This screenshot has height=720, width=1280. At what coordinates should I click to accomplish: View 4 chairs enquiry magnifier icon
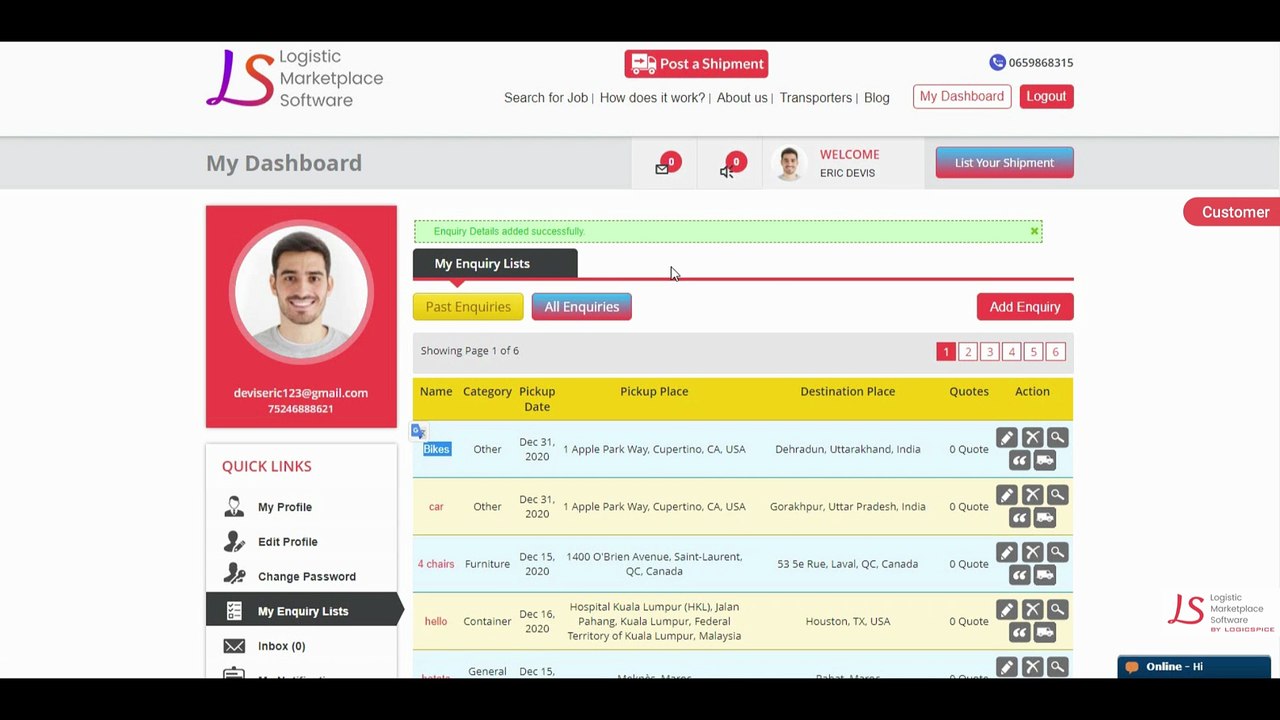tap(1057, 553)
